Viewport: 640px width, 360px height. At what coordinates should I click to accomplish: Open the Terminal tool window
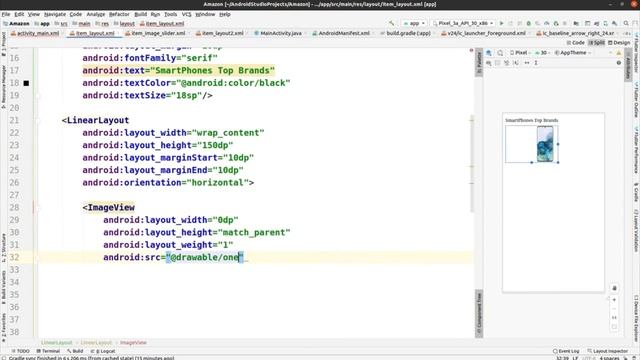pyautogui.click(x=48, y=351)
